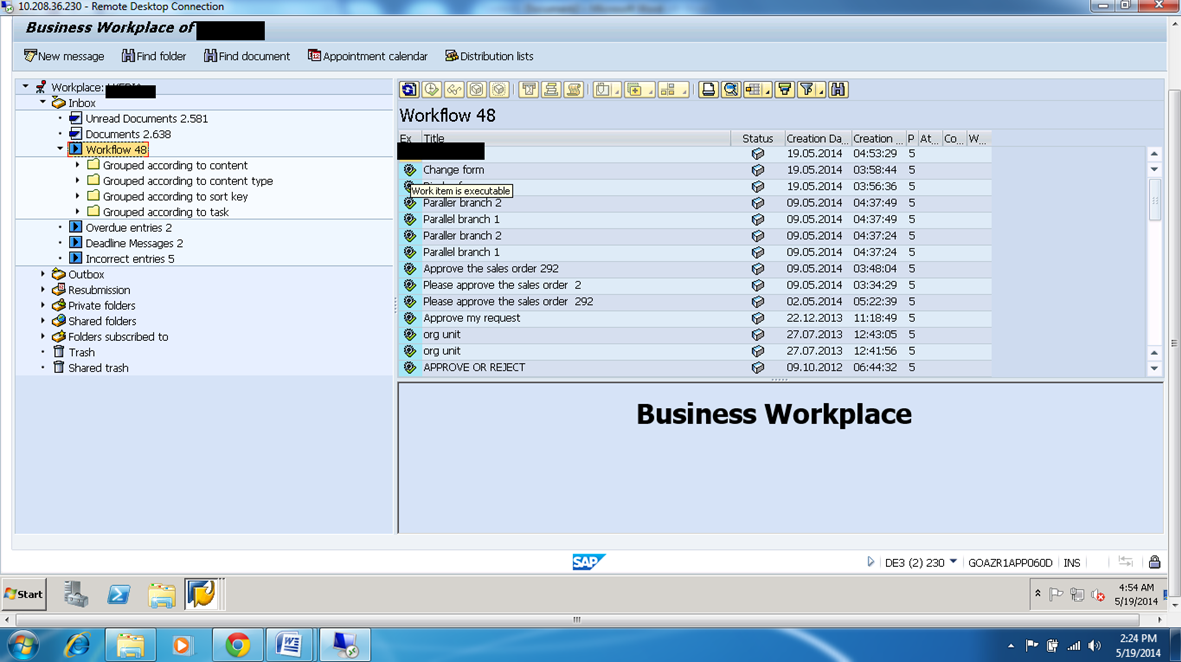Click the Refresh icon in the workflow toolbar
Image resolution: width=1181 pixels, height=662 pixels.
click(409, 89)
